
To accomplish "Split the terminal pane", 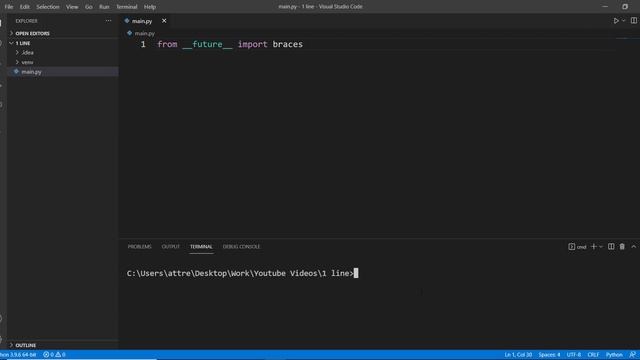I will (611, 247).
